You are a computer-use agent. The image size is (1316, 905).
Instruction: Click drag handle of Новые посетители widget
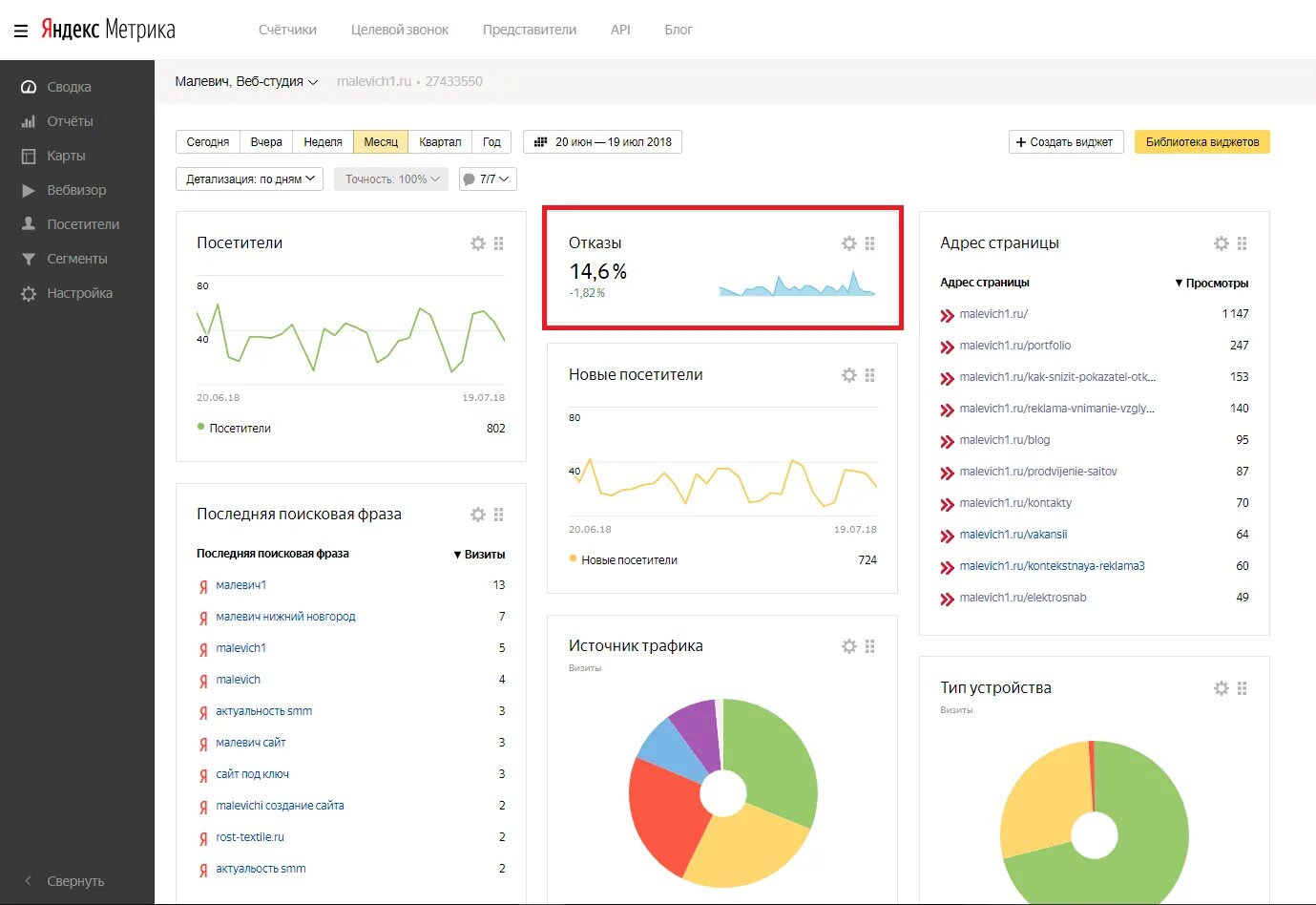pos(870,375)
